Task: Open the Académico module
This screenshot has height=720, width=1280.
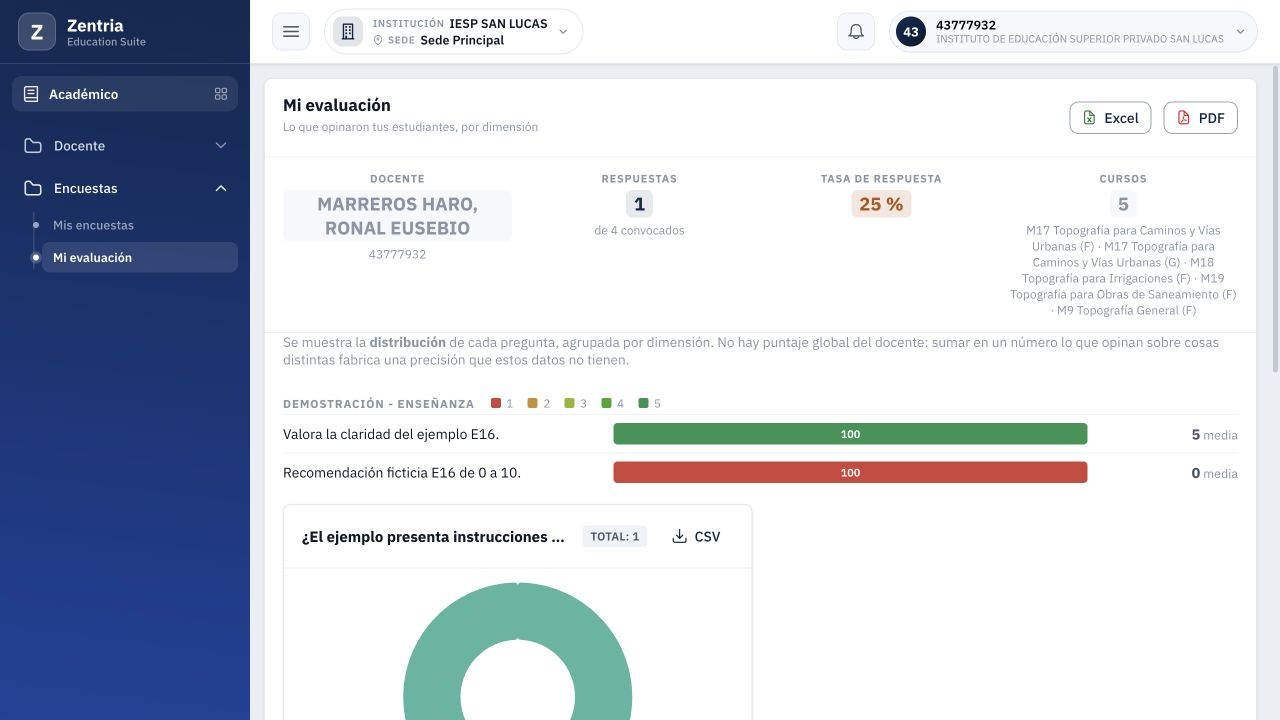Action: click(x=125, y=94)
